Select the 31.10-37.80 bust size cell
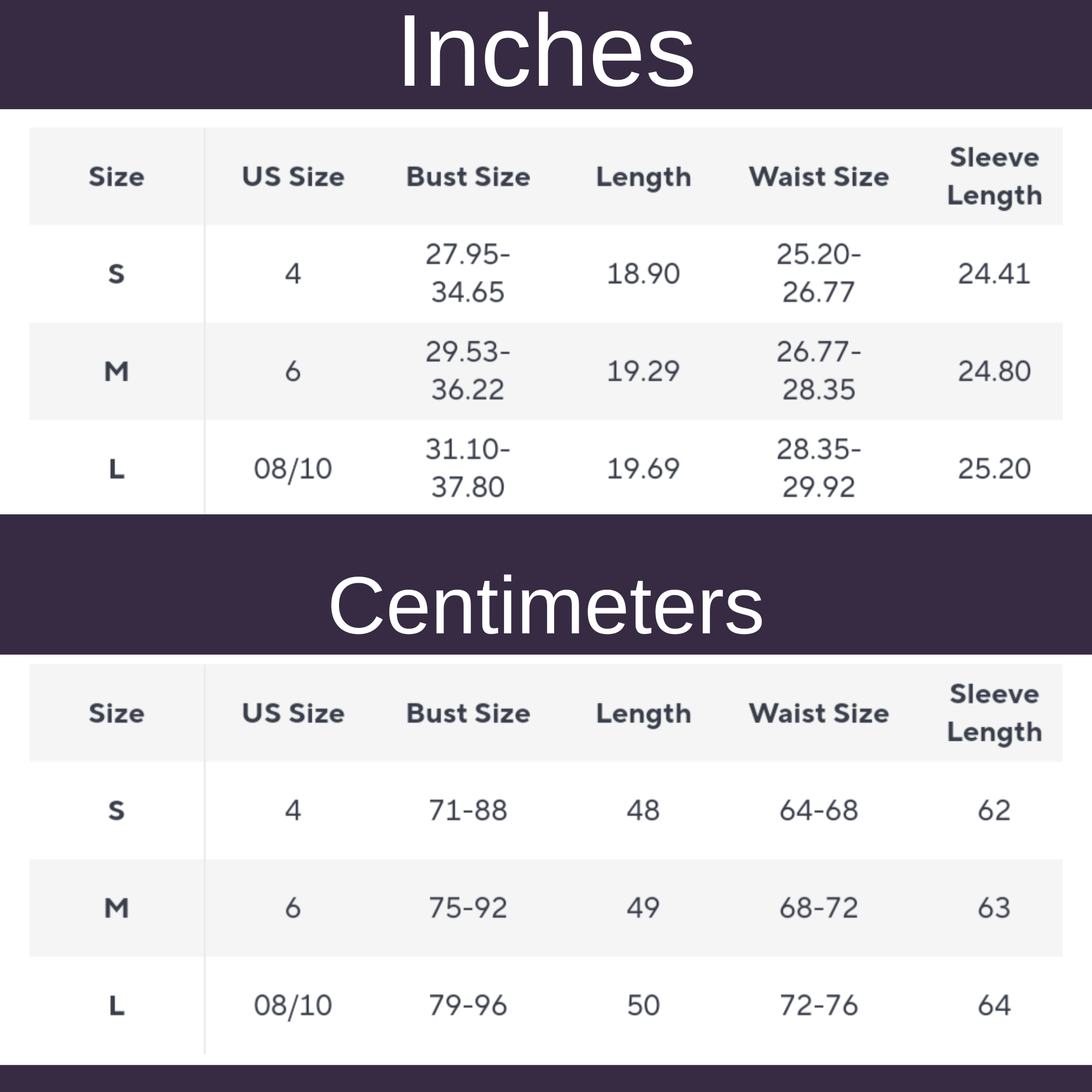The height and width of the screenshot is (1092, 1092). tap(468, 468)
